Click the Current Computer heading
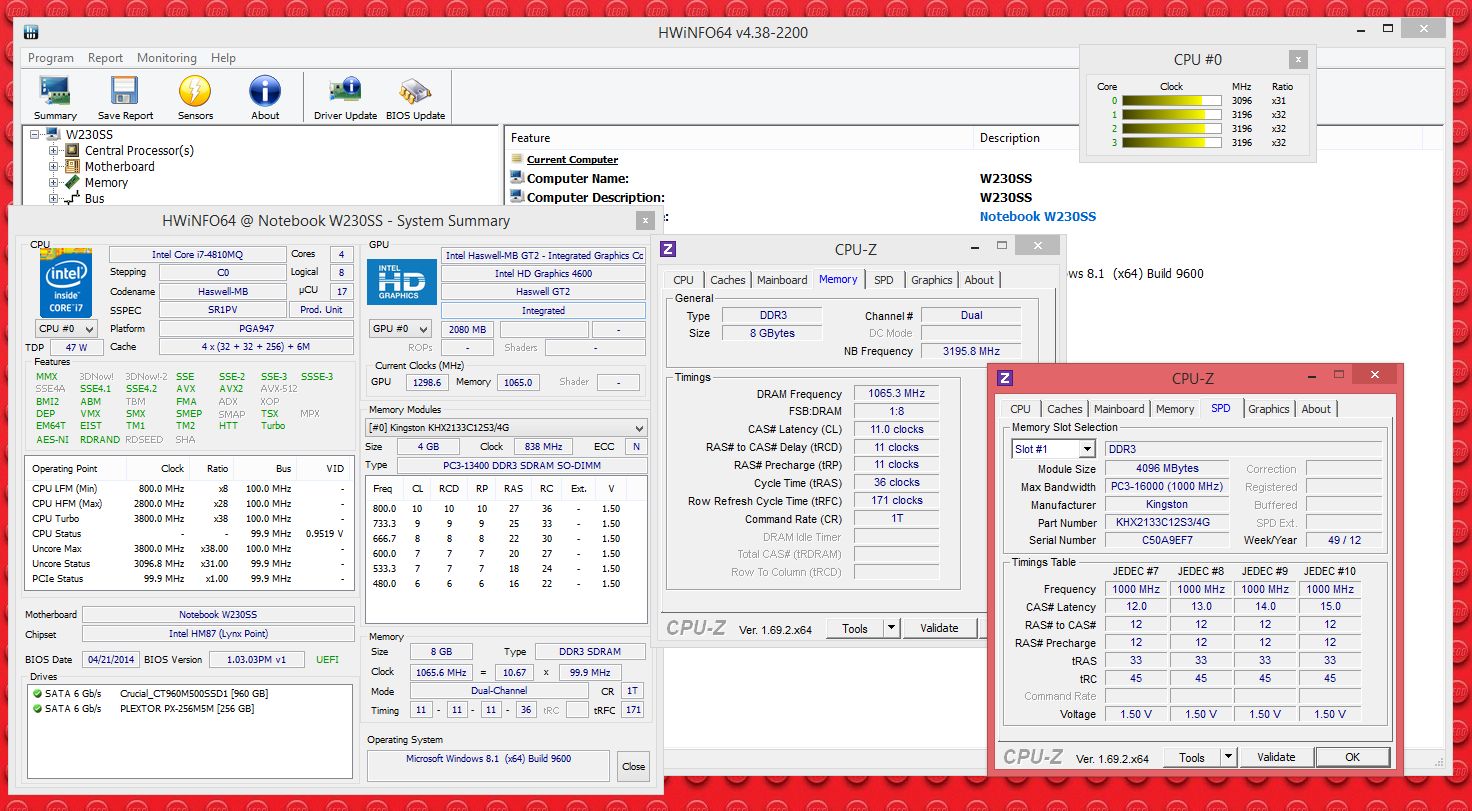The width and height of the screenshot is (1472, 811). click(x=572, y=160)
